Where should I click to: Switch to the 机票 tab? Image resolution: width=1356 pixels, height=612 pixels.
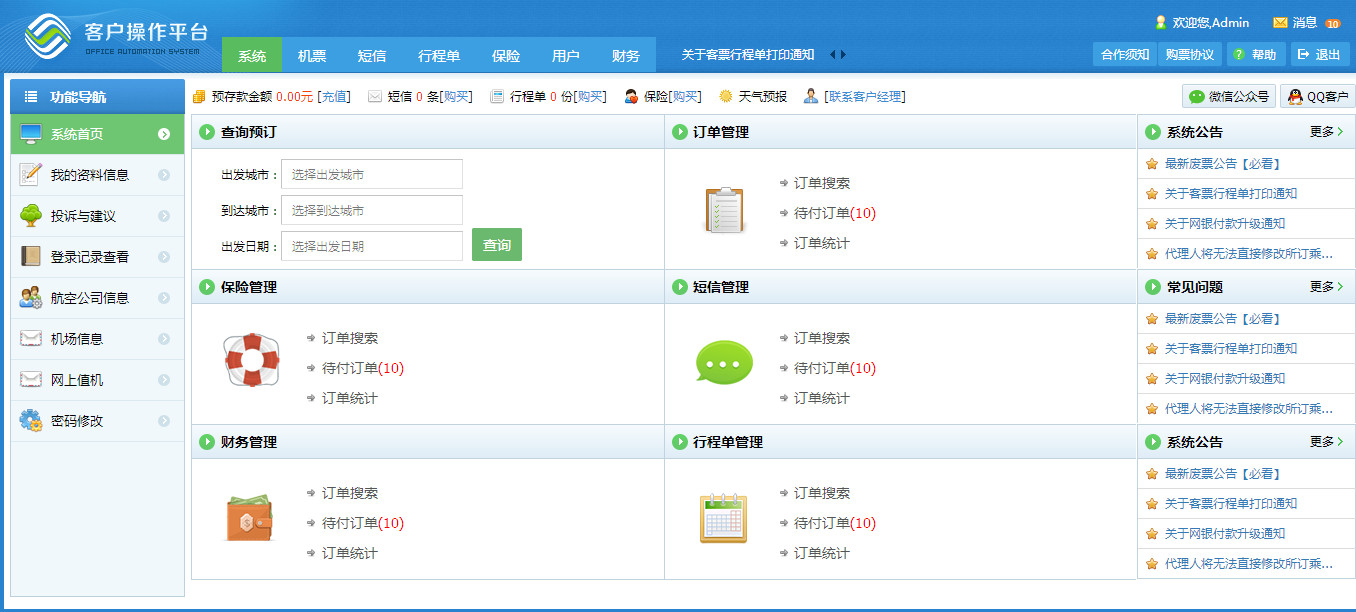312,55
